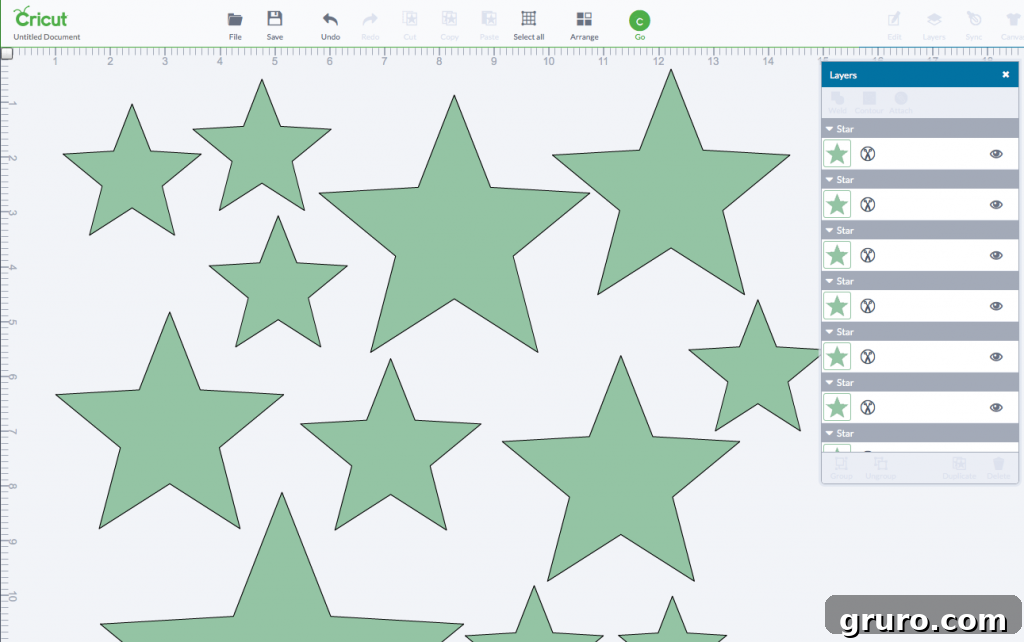
Task: Click the fifth Star layer's cut-type scissors icon
Action: tap(867, 357)
